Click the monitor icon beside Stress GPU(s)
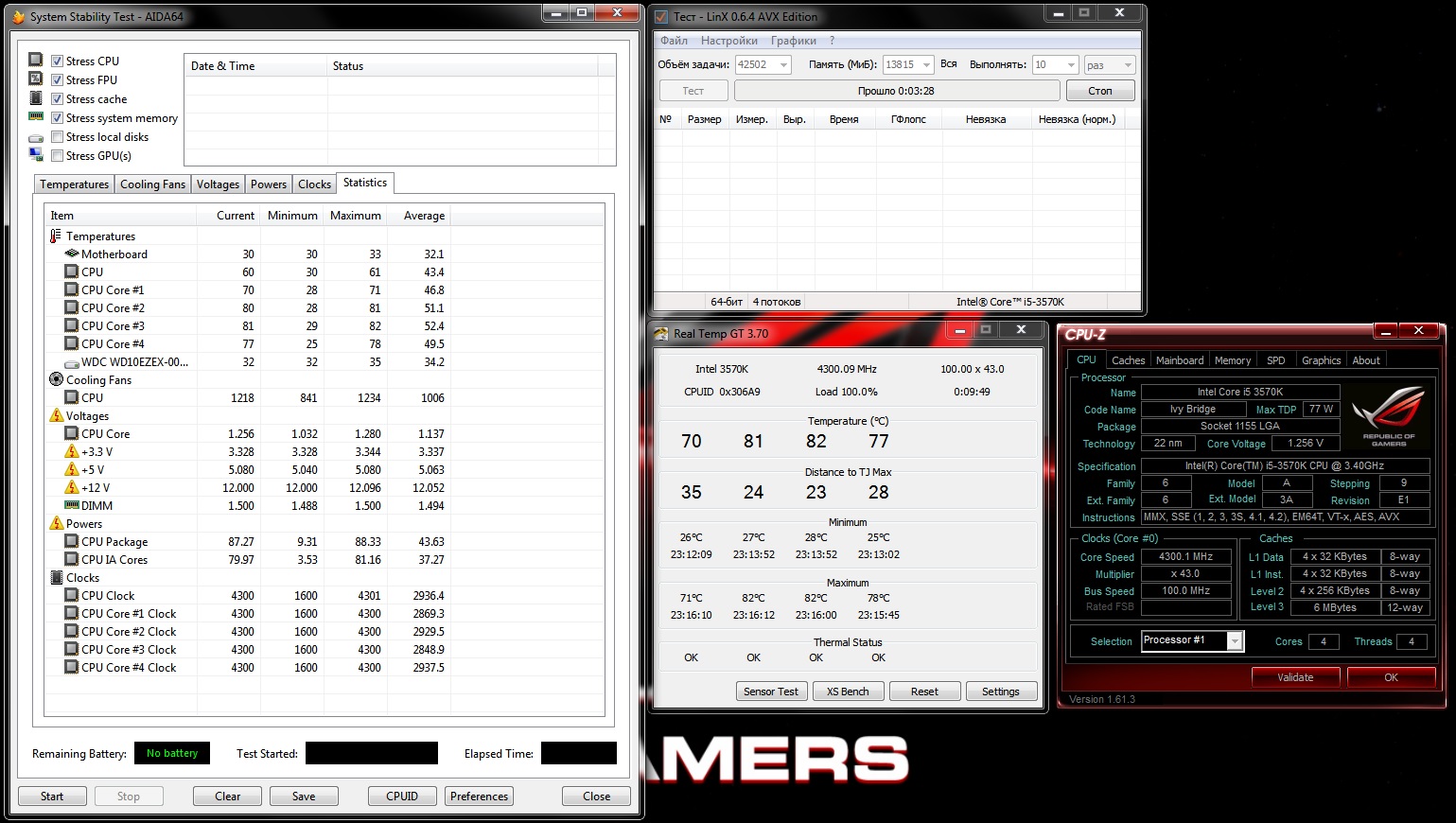Image resolution: width=1456 pixels, height=823 pixels. 36,155
